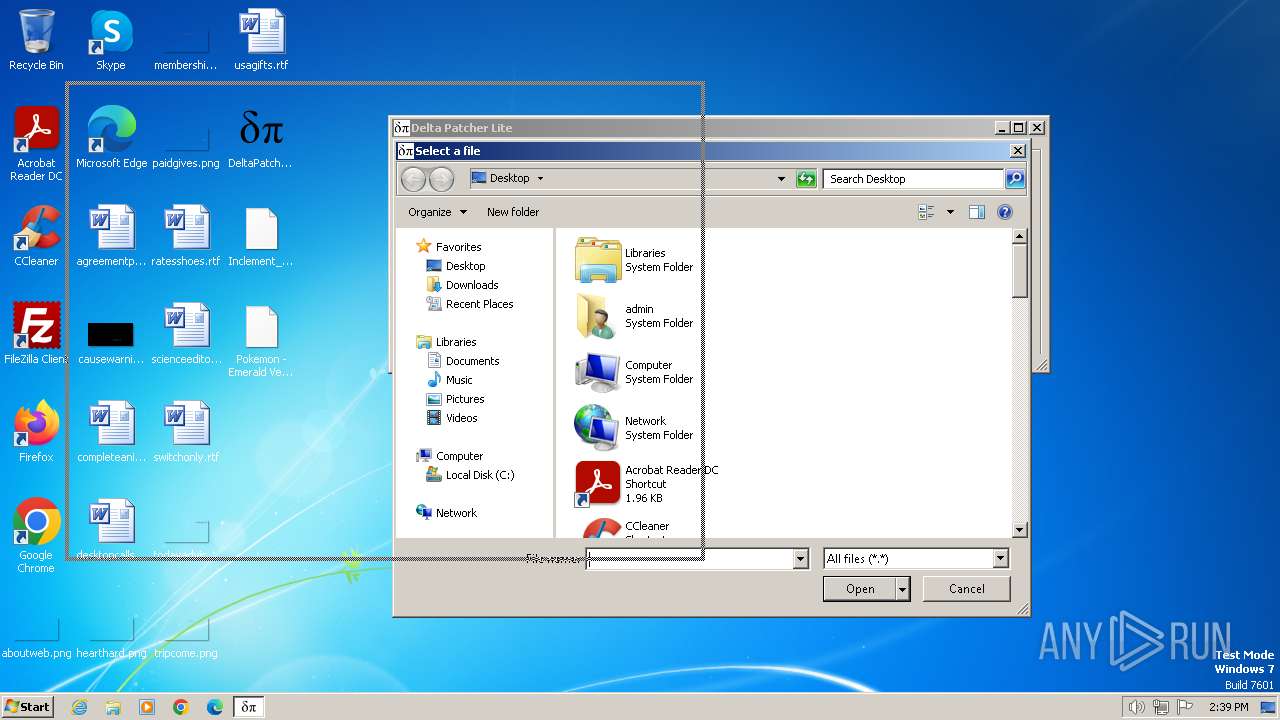The image size is (1280, 720).
Task: Select the Microsoft Edge desktop shortcut
Action: coord(111,137)
